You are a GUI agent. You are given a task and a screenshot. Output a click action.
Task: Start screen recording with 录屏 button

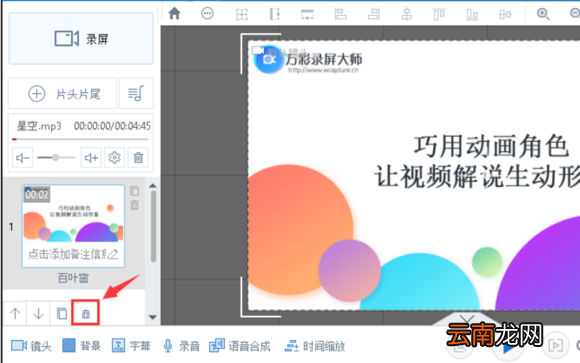tap(81, 38)
